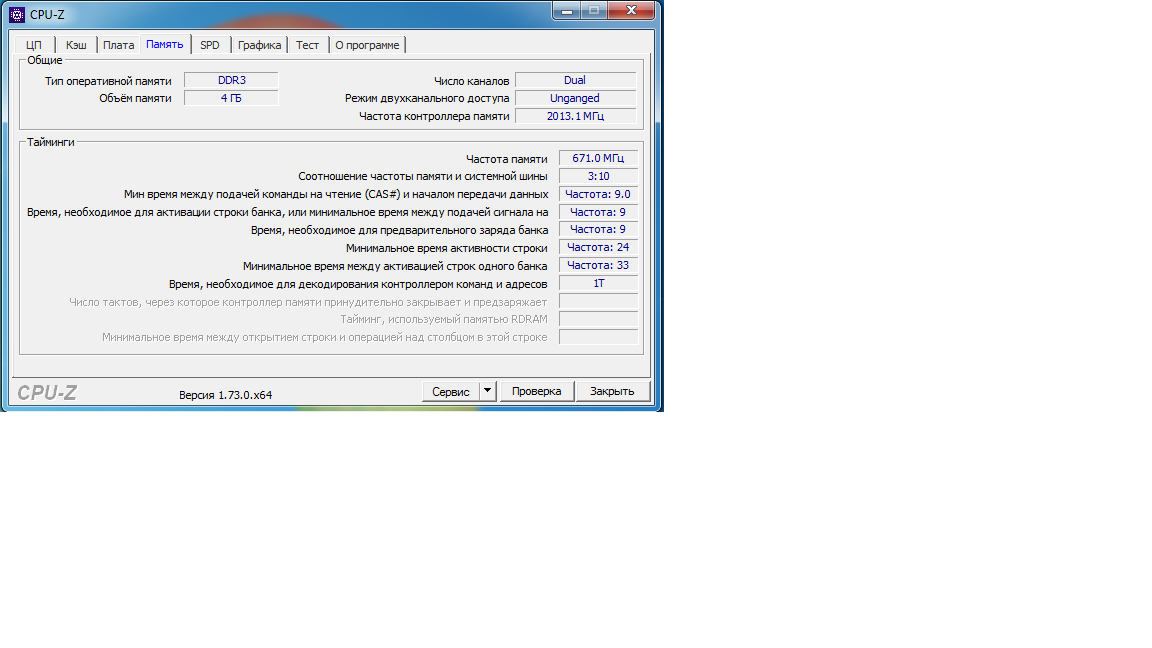Click the Проверка button
This screenshot has width=1152, height=648.
(x=536, y=391)
